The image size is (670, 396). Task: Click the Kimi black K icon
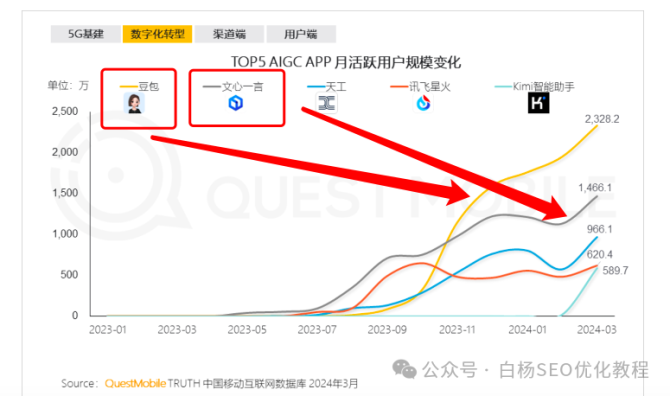pos(538,103)
